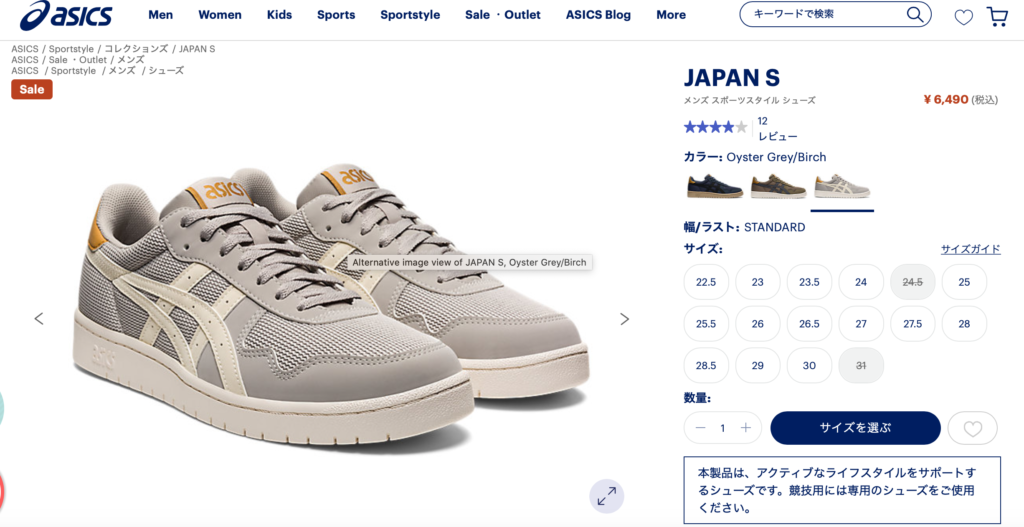The height and width of the screenshot is (527, 1024).
Task: Select size 26.5
Action: pyautogui.click(x=809, y=324)
